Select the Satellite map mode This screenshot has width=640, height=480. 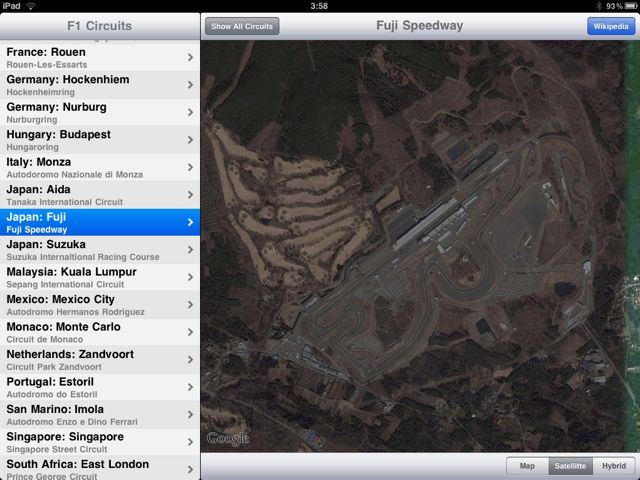[x=570, y=466]
